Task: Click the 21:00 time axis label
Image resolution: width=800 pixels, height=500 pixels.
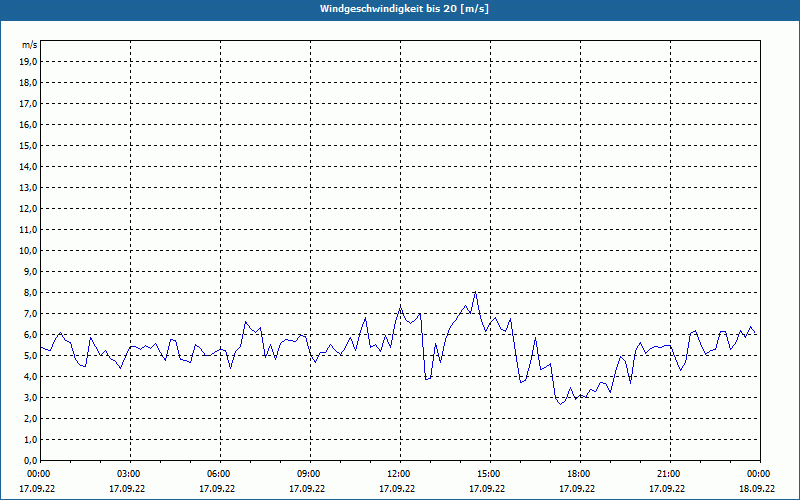Action: [x=669, y=474]
